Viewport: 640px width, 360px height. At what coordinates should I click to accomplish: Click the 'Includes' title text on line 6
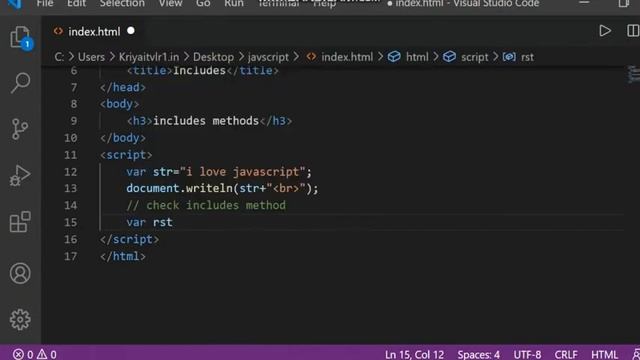coord(200,71)
